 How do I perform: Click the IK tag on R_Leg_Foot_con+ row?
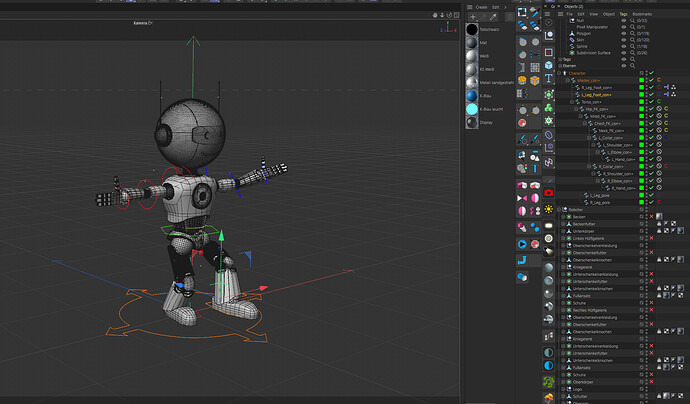(x=666, y=87)
